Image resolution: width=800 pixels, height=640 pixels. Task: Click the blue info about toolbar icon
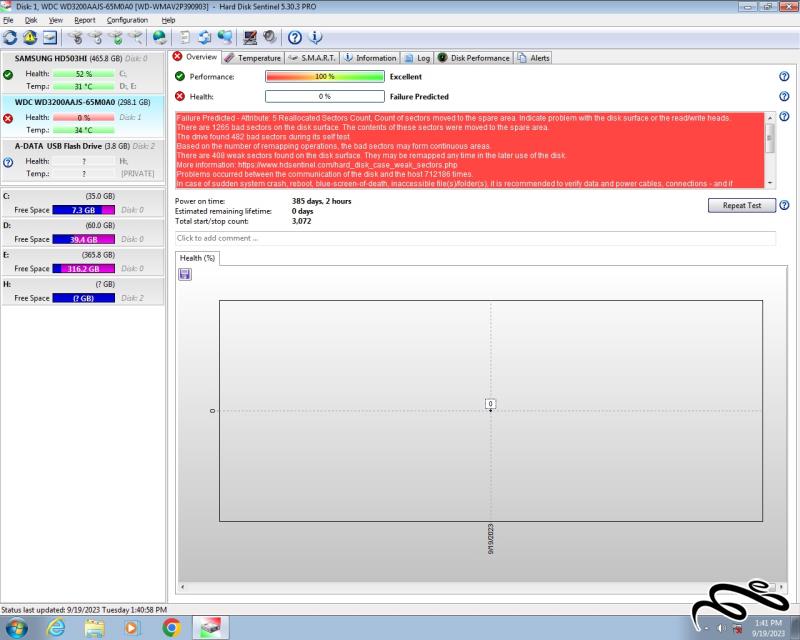316,37
